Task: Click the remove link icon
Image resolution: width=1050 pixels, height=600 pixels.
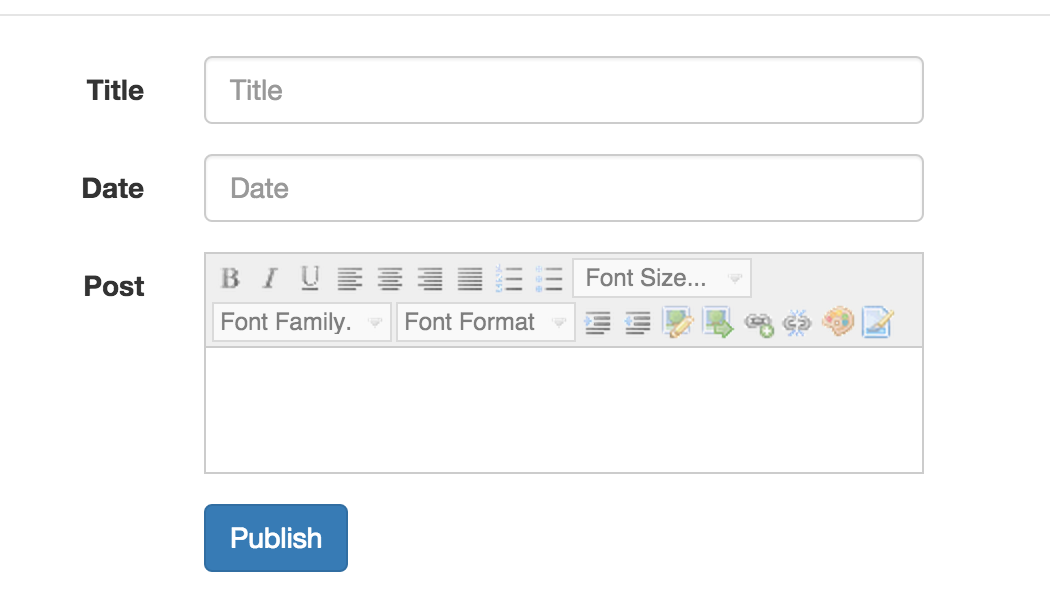Action: pyautogui.click(x=797, y=323)
